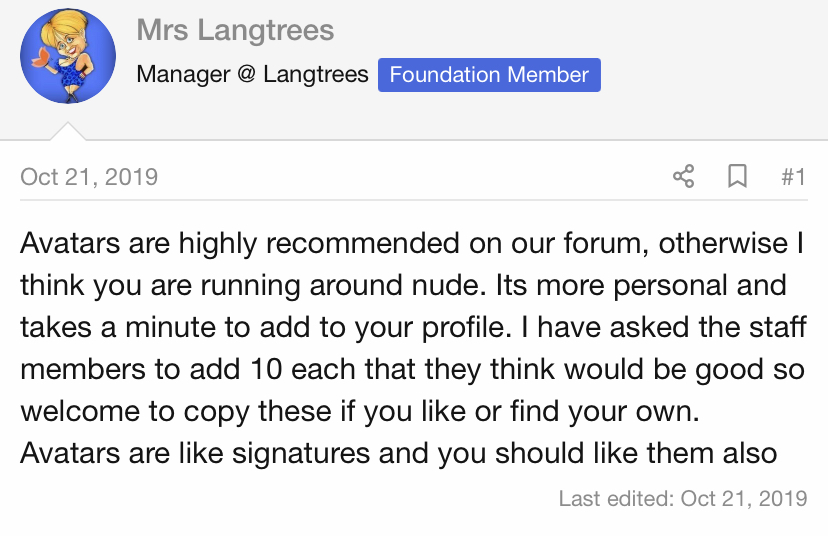
Task: Click the line "welcome to copy these if you like"
Action: pyautogui.click(x=360, y=412)
